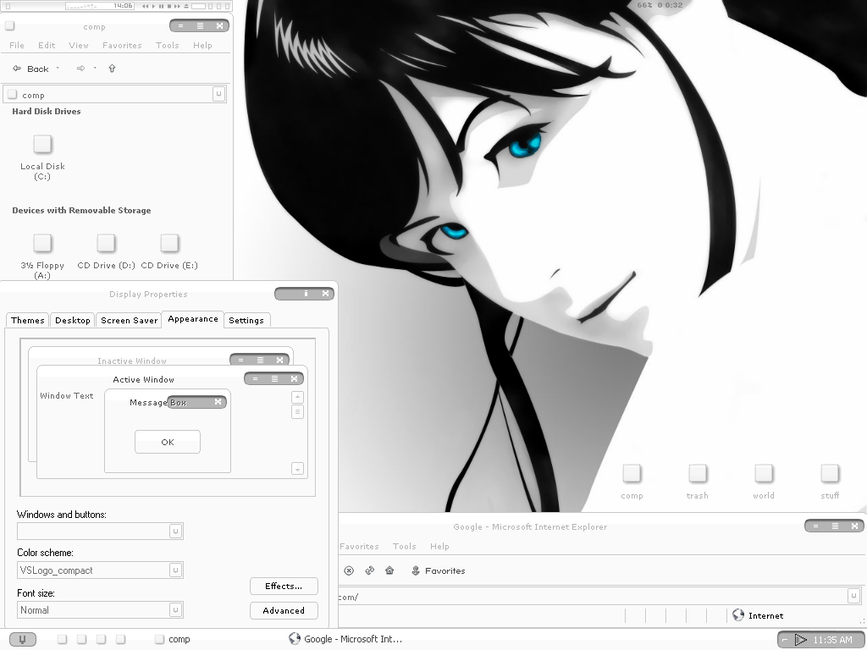Switch to comp window via taskbar button
This screenshot has height=650, width=867.
(173, 639)
